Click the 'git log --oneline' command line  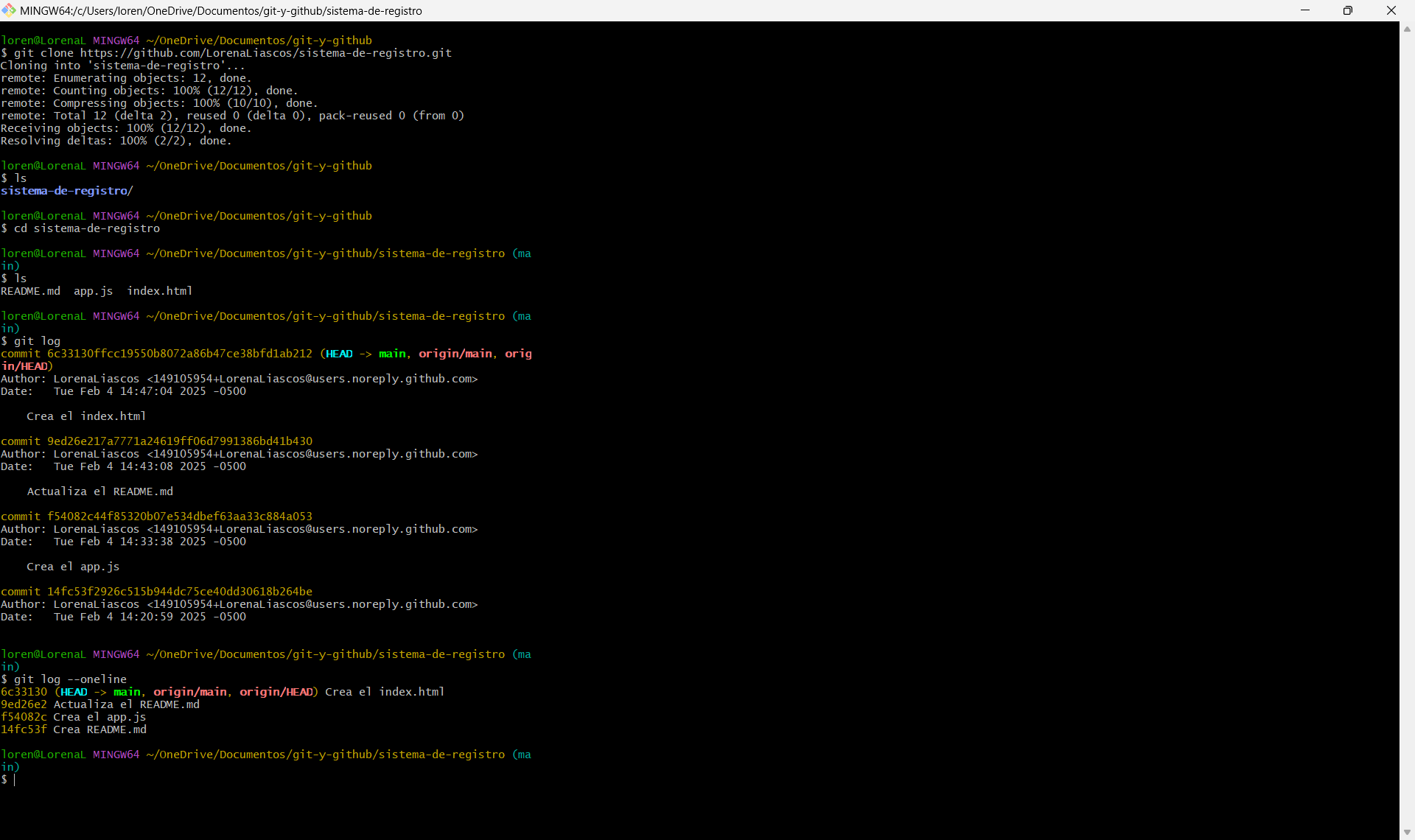[64, 679]
